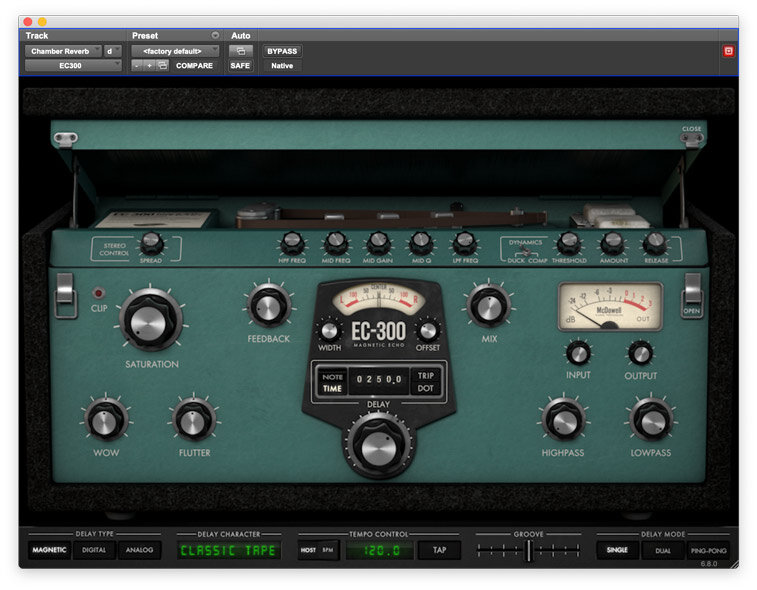This screenshot has height=590, width=757.
Task: Click the MID FREQ knob
Action: coord(336,243)
